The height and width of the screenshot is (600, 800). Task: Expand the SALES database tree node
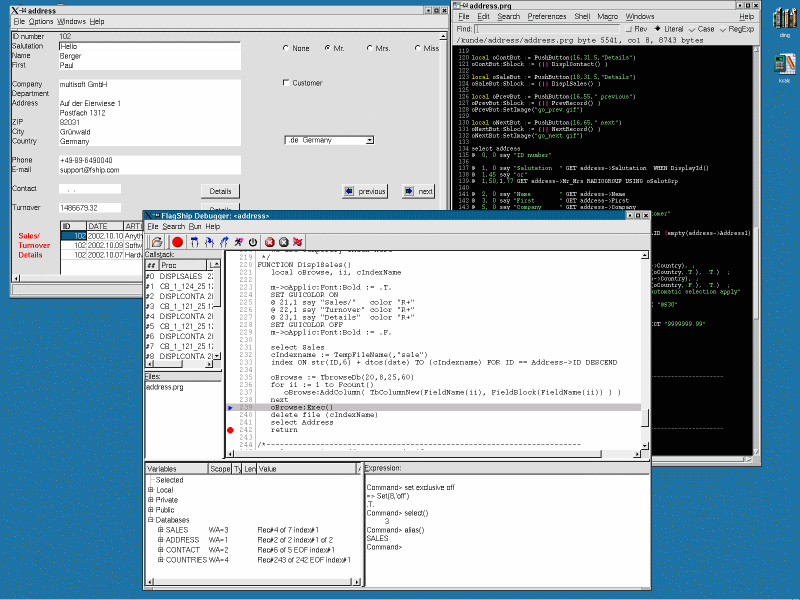[160, 530]
